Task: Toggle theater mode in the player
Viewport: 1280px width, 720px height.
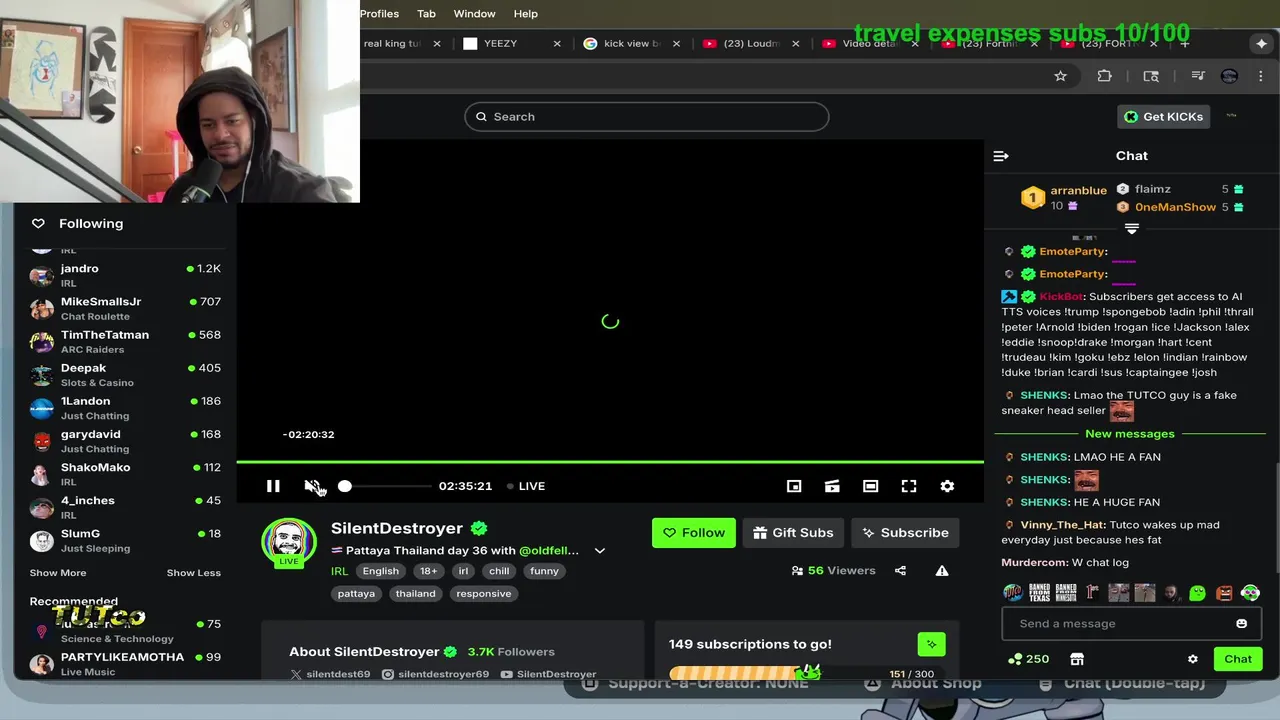Action: (871, 486)
